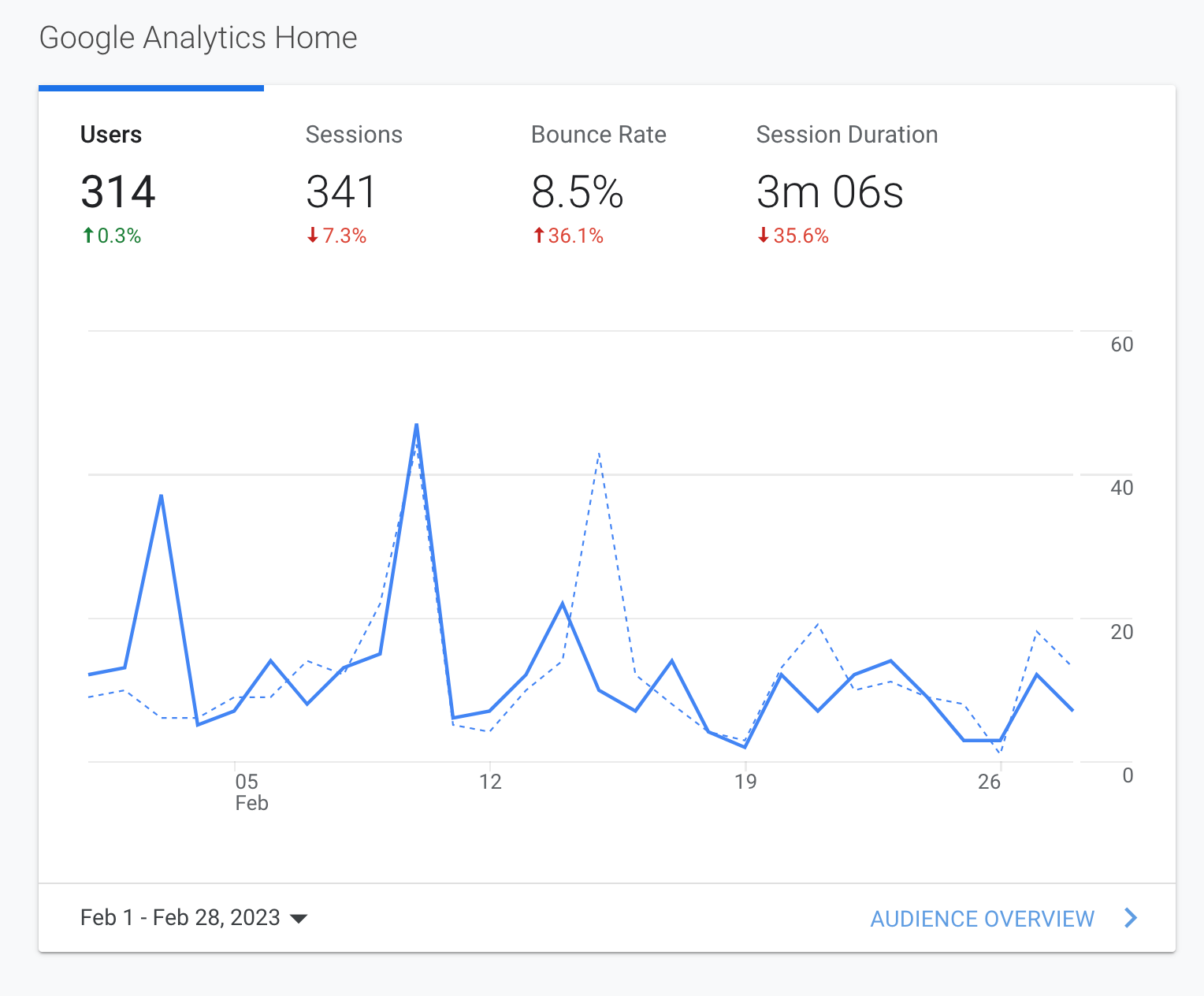Click the 341 sessions total value
Viewport: 1204px width, 996px height.
[x=341, y=191]
